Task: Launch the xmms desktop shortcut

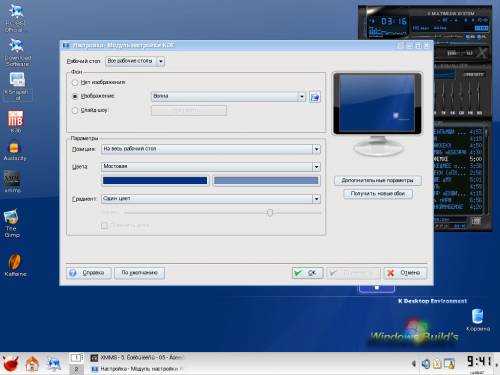Action: point(13,181)
